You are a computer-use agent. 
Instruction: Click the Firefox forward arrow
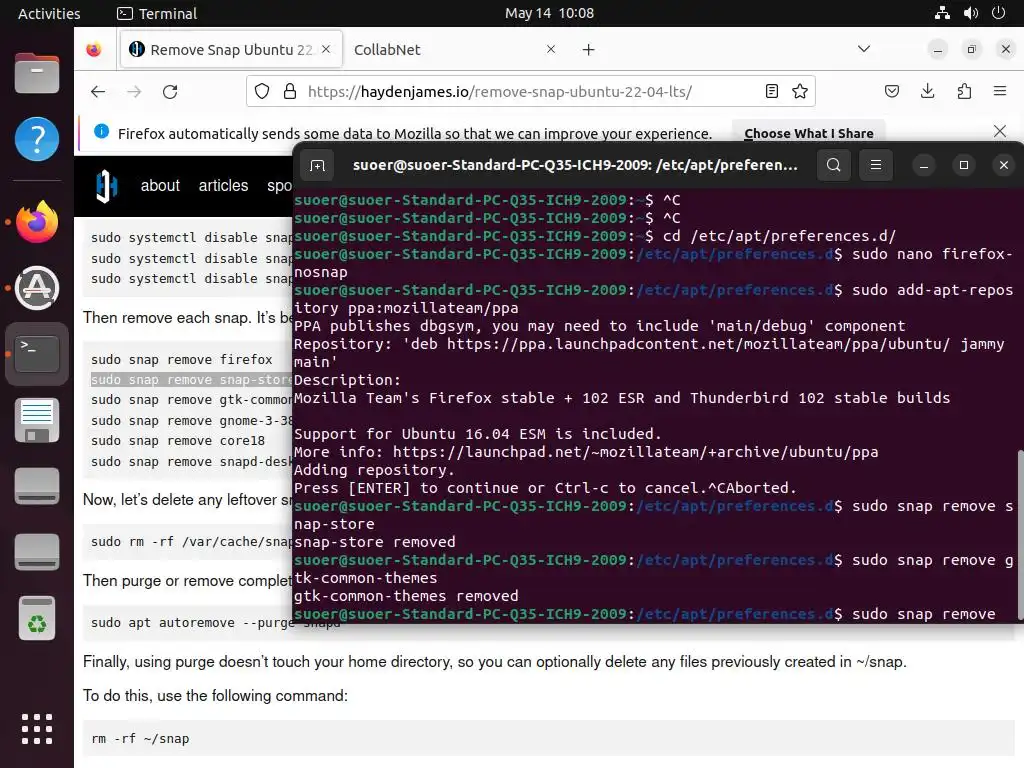(134, 91)
